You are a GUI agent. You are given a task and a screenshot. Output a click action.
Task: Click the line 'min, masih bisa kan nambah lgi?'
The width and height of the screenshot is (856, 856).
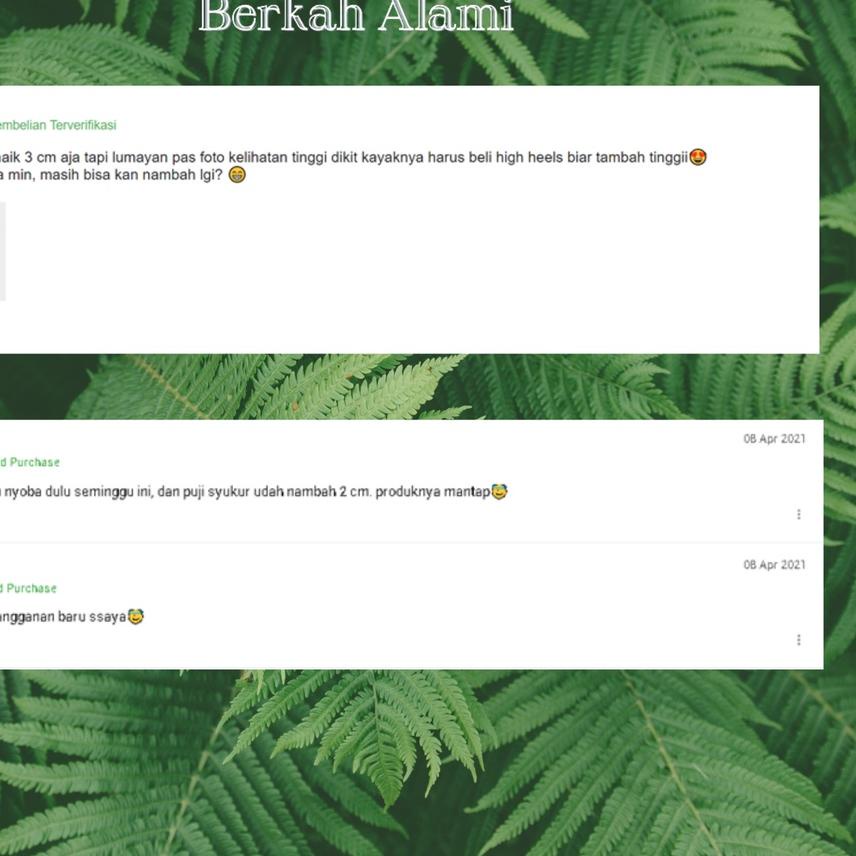click(112, 175)
